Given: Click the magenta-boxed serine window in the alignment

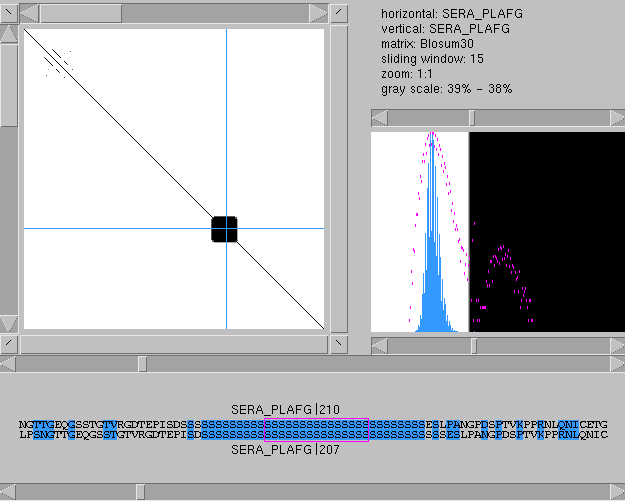Looking at the screenshot, I should coord(316,430).
